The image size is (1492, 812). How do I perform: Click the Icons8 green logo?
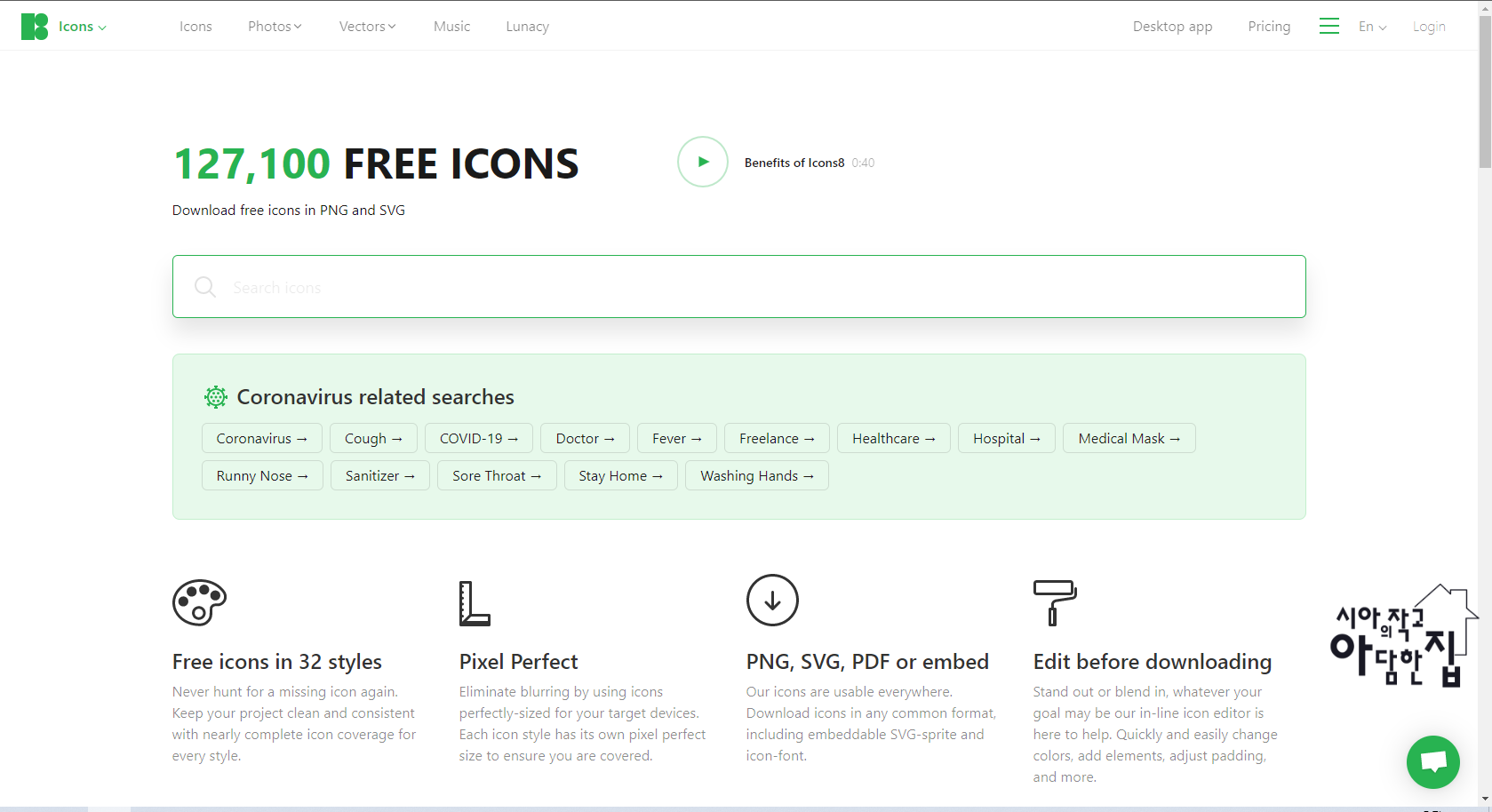pos(35,27)
